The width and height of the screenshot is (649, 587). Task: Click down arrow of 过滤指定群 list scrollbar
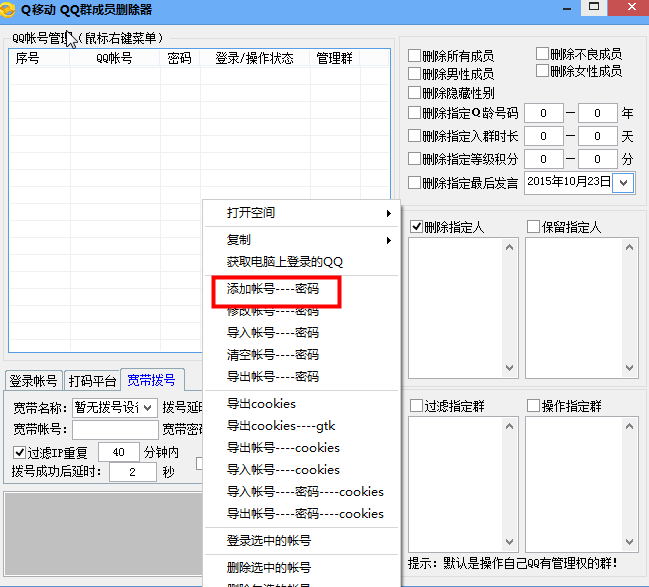(510, 541)
